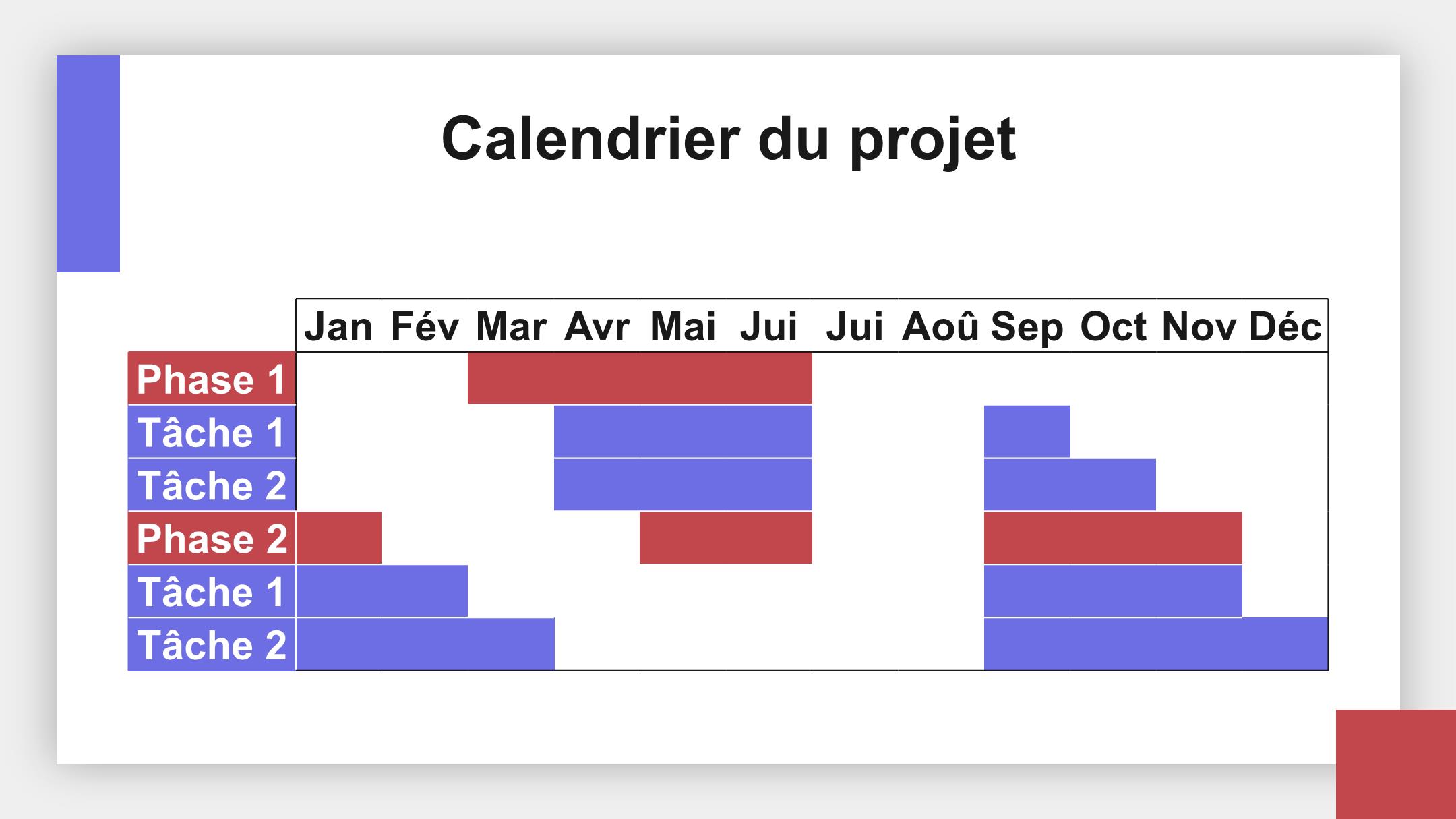Viewport: 1456px width, 819px height.
Task: Select the blue decorative rectangle at top-left
Action: point(88,164)
